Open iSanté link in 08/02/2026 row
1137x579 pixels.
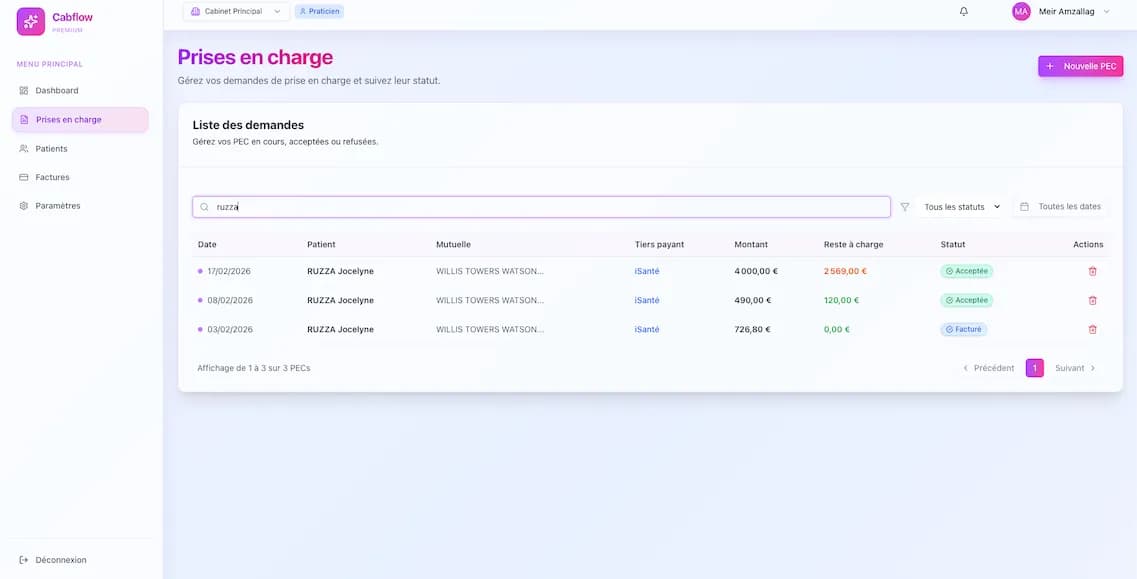click(x=647, y=300)
